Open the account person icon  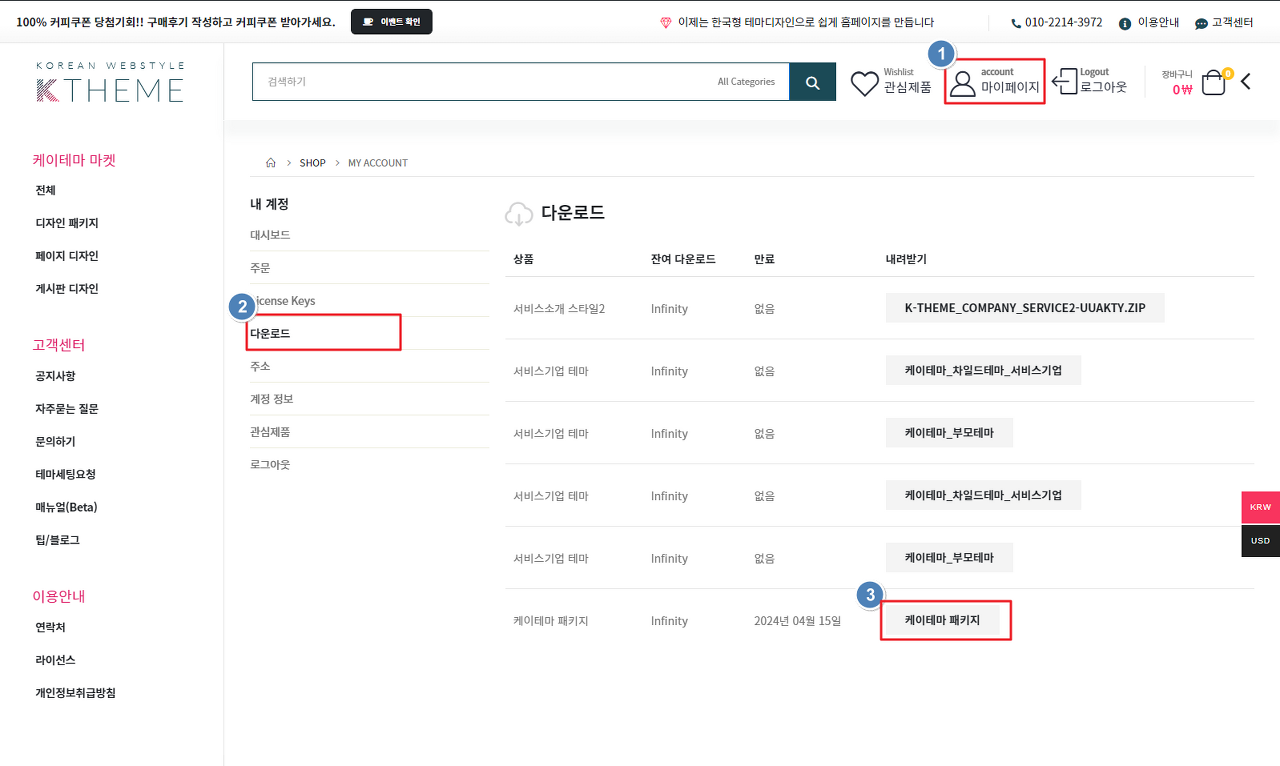click(963, 84)
